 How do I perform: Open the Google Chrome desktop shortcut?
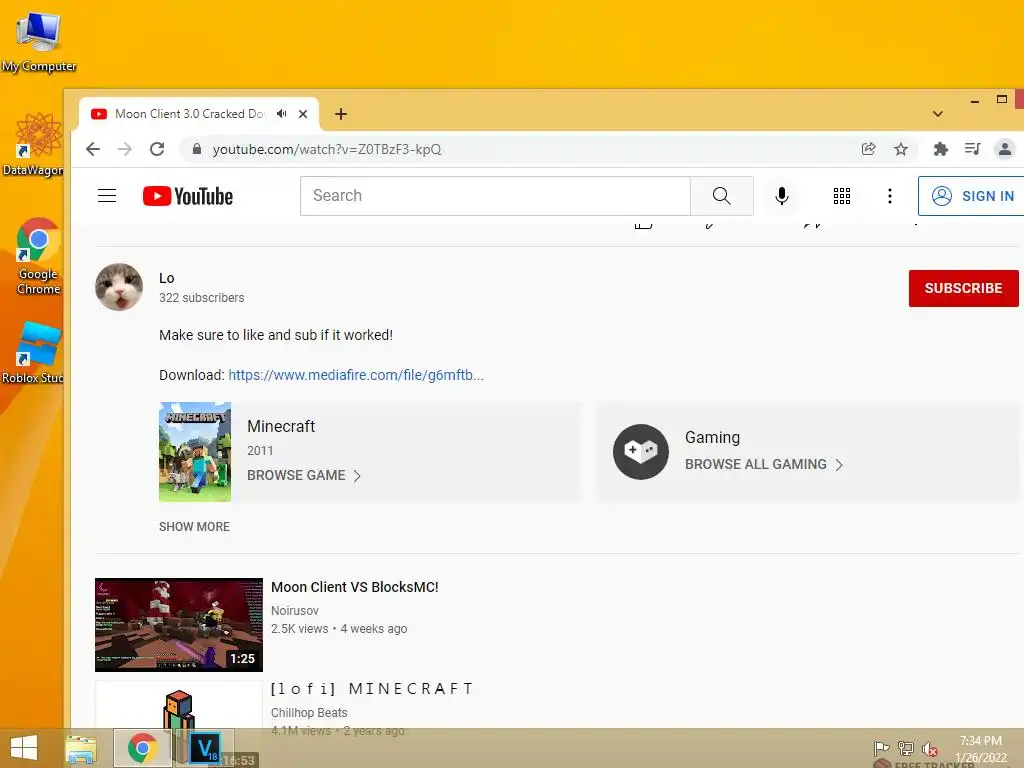coord(38,256)
